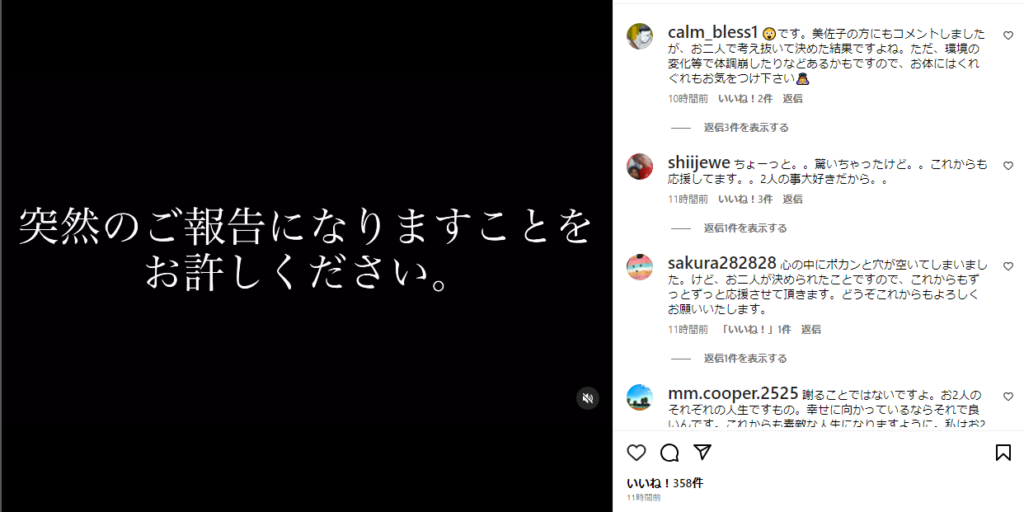Expand 返信1件を表示する under shiijewe comment
This screenshot has height=512, width=1024.
745,228
